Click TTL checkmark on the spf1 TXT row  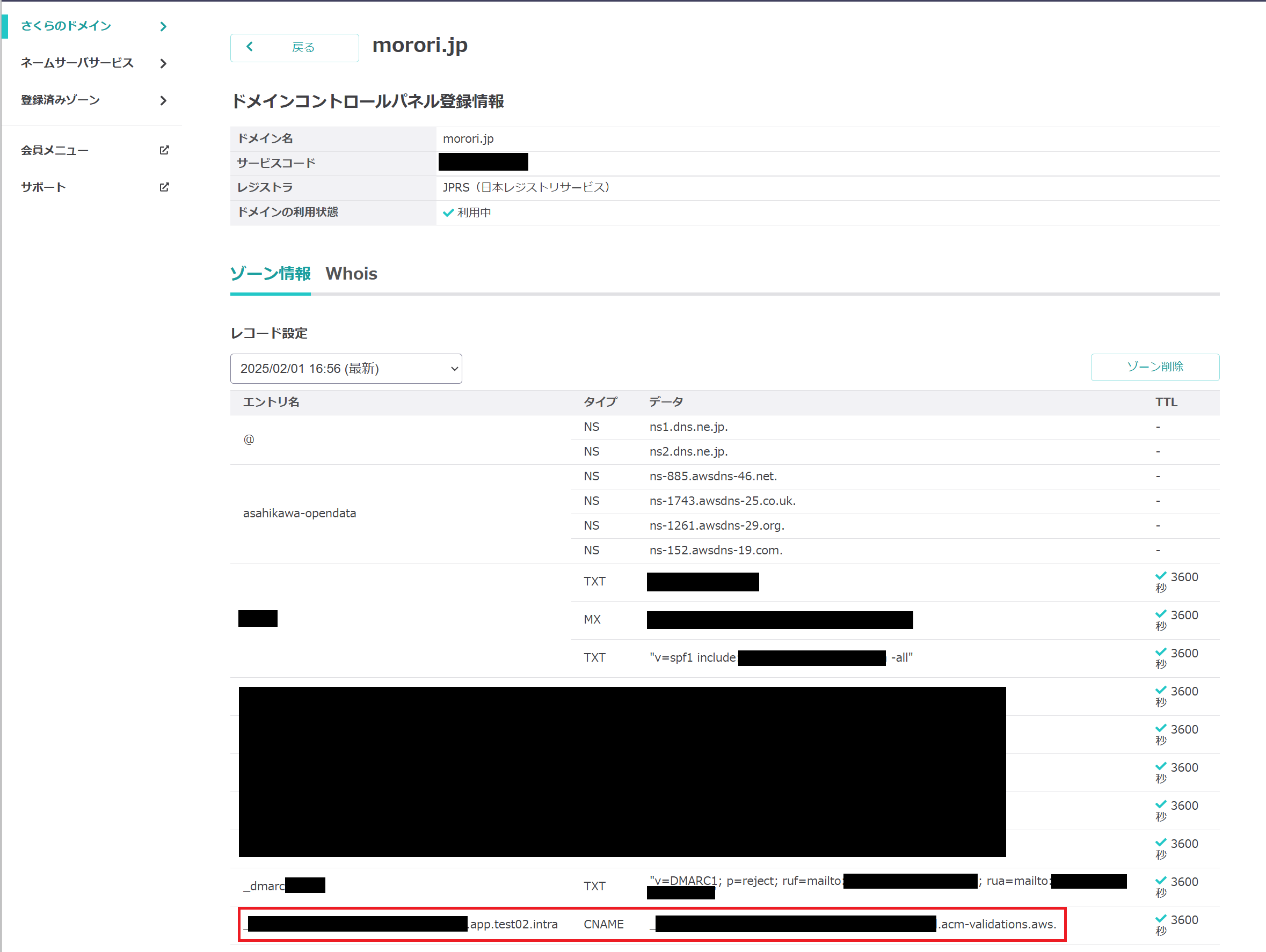1160,652
